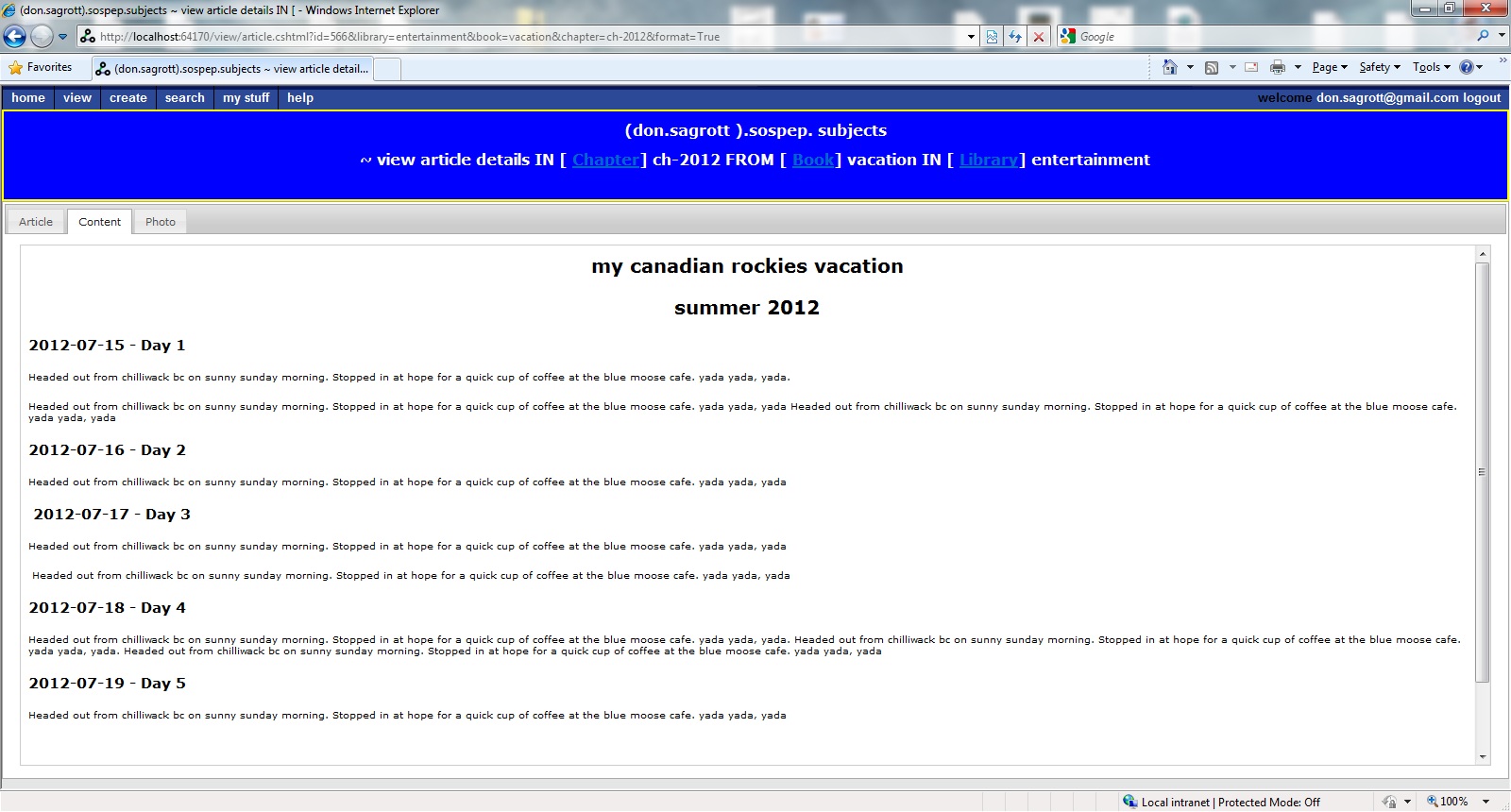The width and height of the screenshot is (1511, 812).
Task: Go back with the browser Back arrow
Action: pos(14,37)
